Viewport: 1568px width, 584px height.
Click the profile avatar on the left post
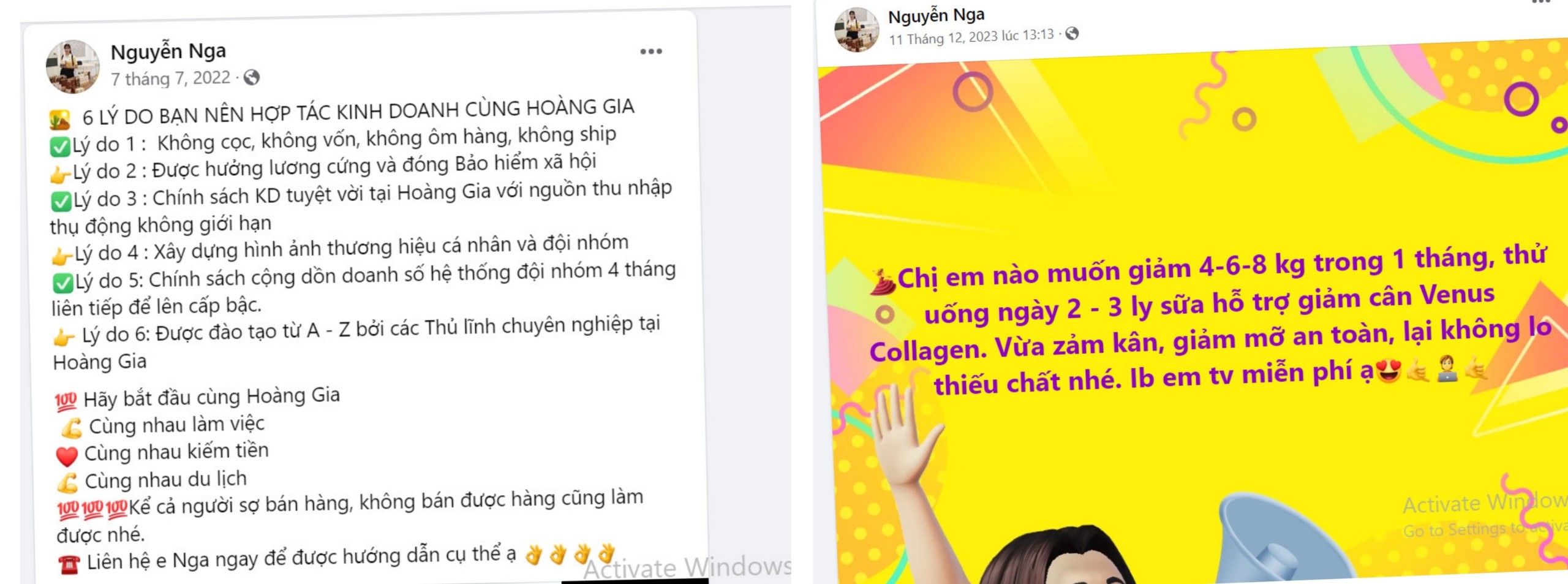coord(72,66)
